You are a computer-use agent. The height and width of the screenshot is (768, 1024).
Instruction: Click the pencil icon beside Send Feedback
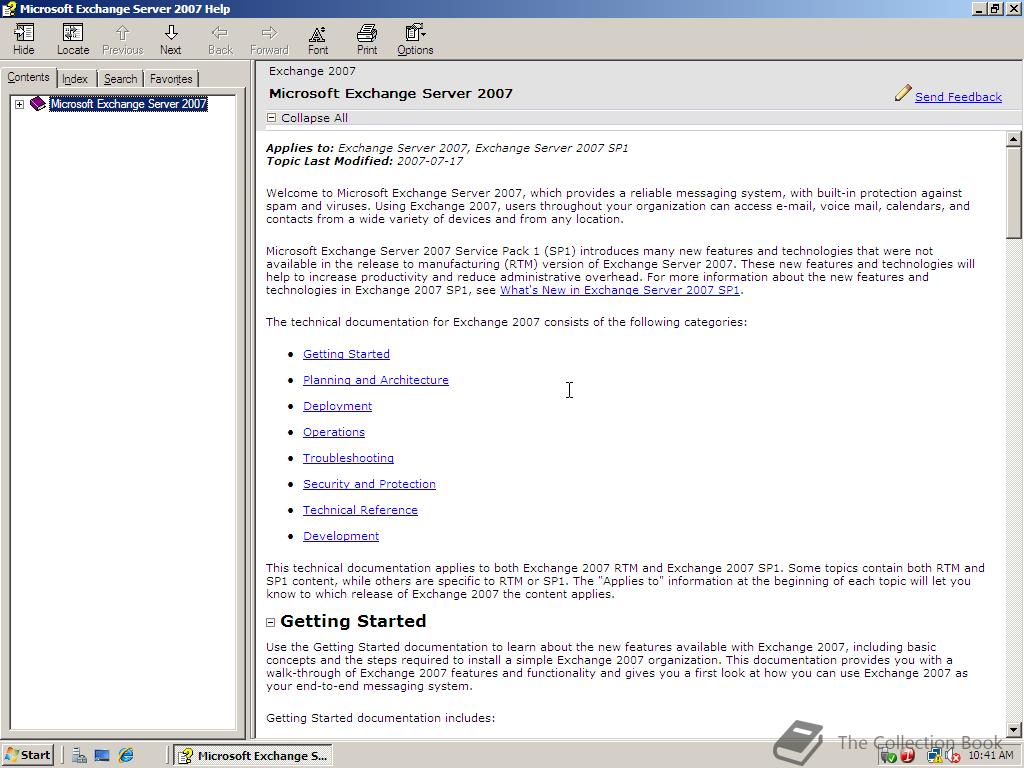(x=903, y=93)
